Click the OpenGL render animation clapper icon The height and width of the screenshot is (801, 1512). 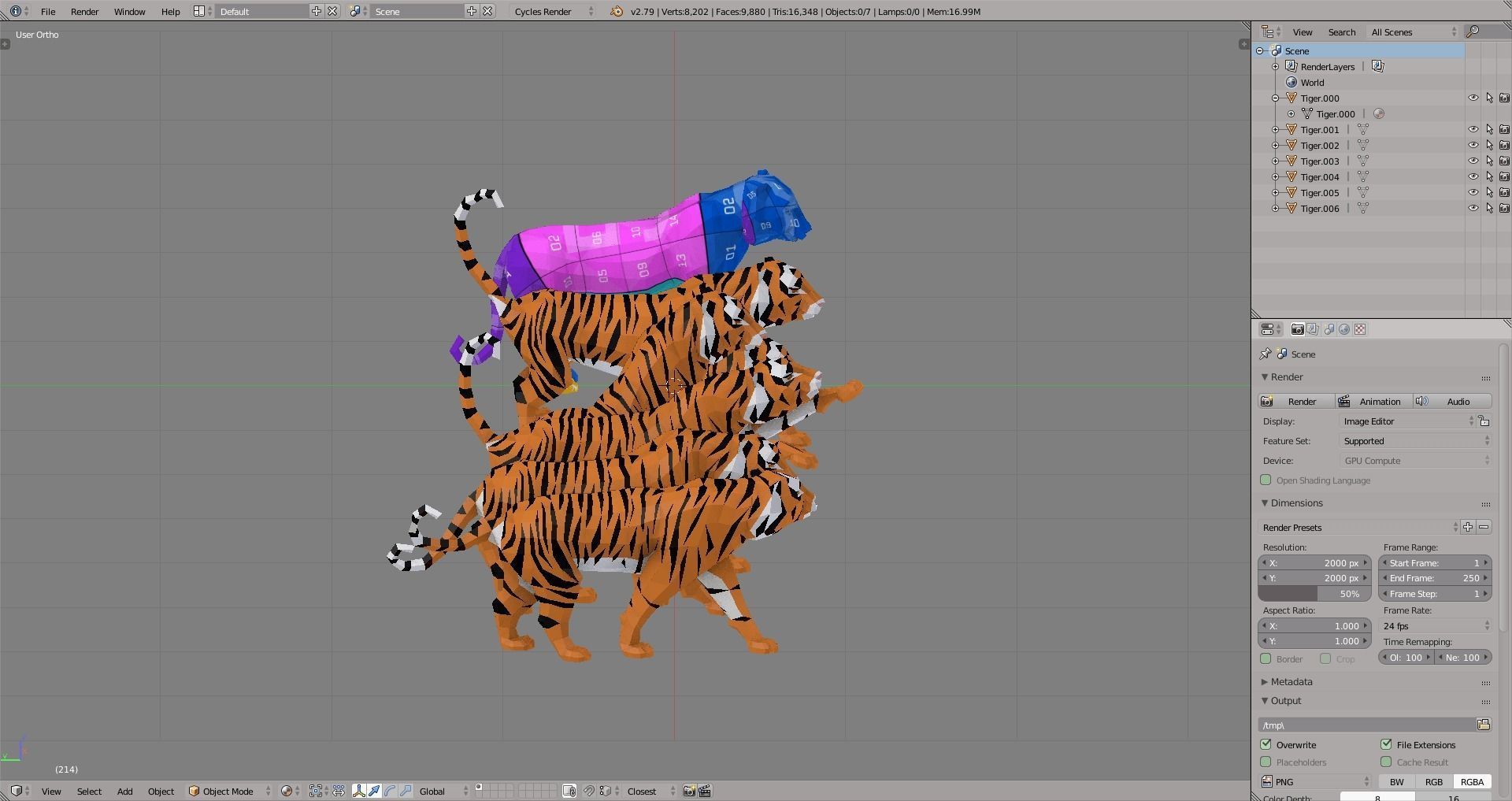point(705,791)
